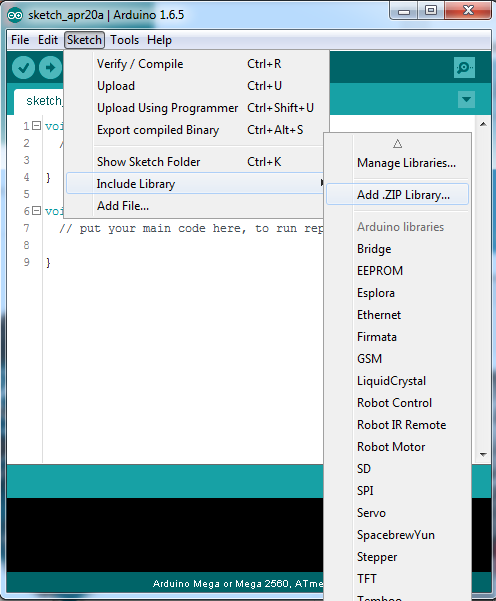Open the Serial Monitor magnifier icon
This screenshot has height=601, width=496.
point(464,68)
